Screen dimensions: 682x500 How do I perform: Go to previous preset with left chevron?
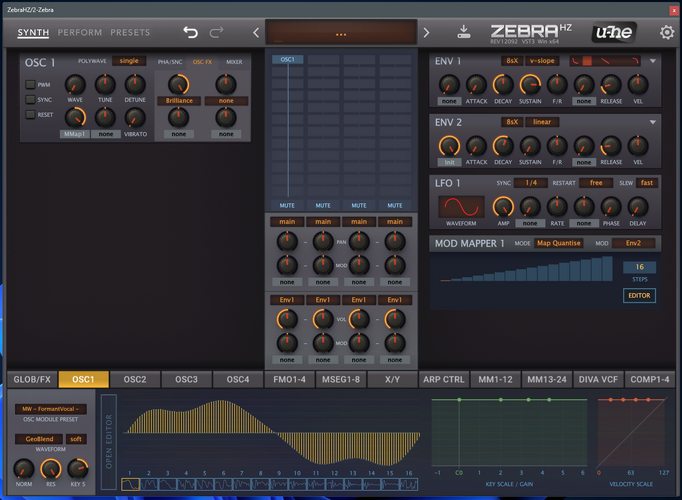pyautogui.click(x=256, y=33)
